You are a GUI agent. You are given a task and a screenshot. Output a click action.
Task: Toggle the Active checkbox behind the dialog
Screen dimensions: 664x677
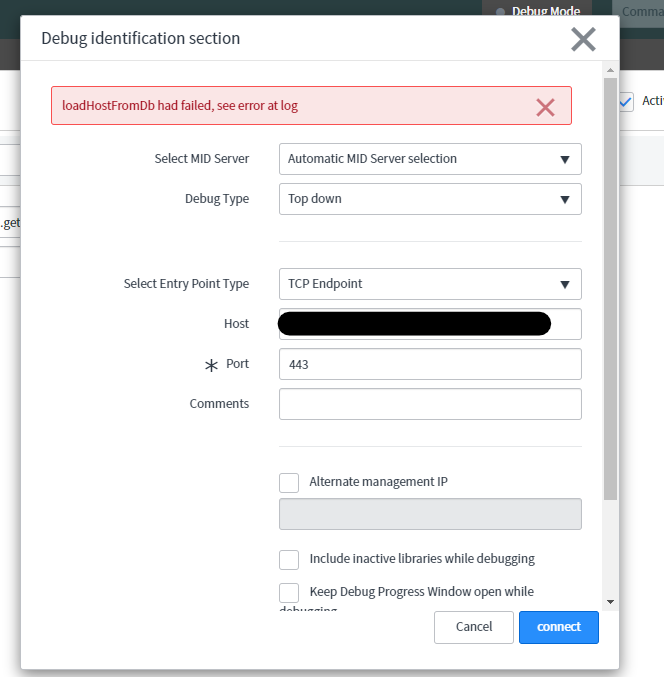[x=626, y=101]
